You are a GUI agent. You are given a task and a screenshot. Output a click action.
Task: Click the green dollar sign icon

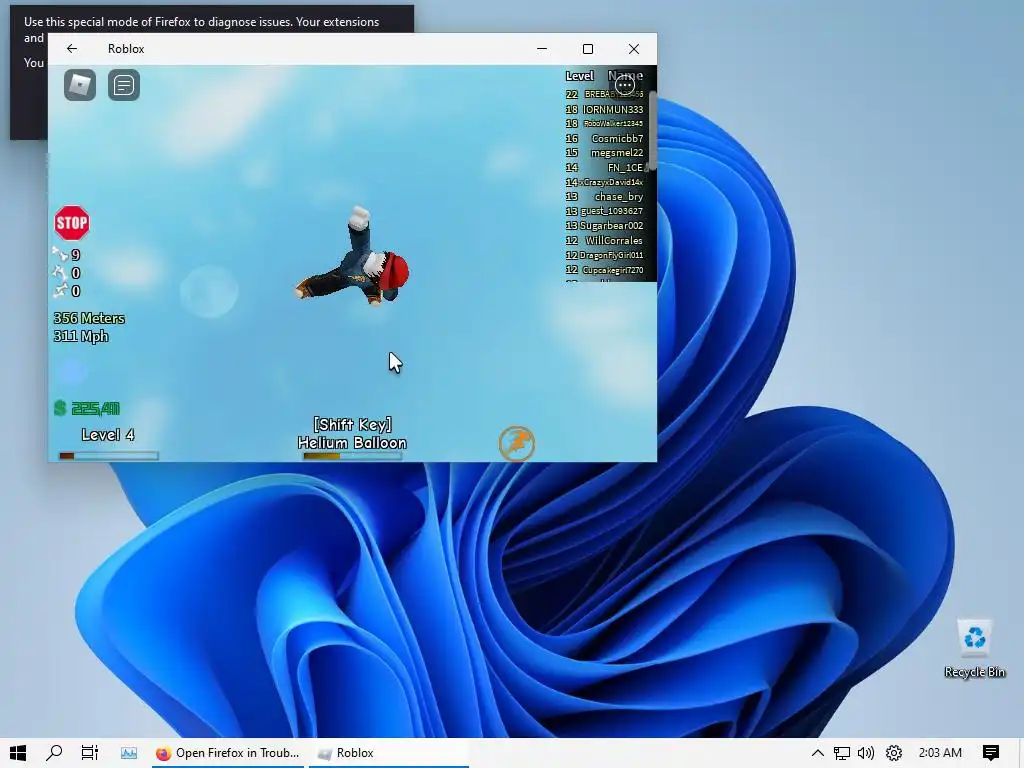pyautogui.click(x=60, y=408)
